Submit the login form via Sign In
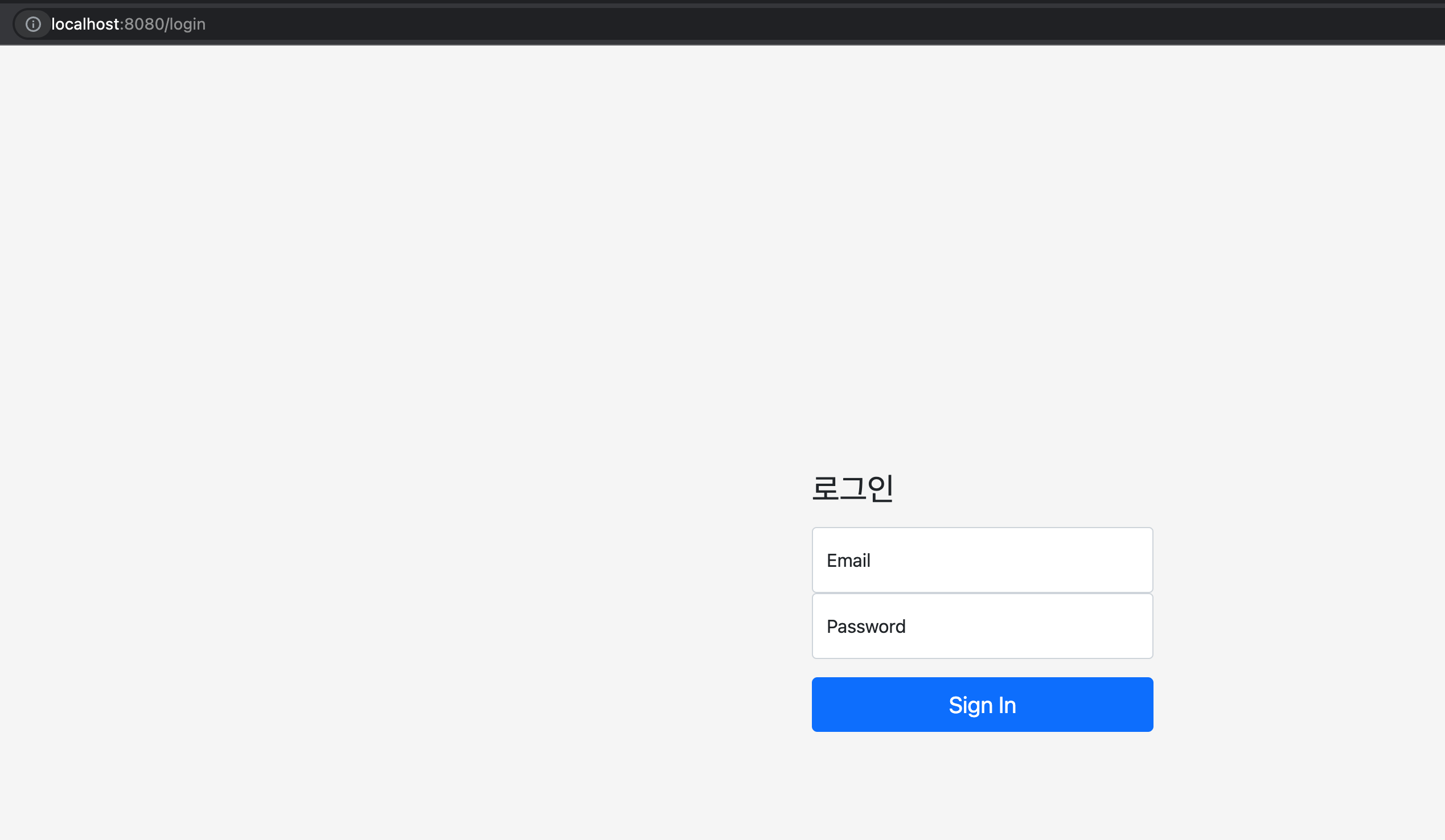 click(x=982, y=704)
